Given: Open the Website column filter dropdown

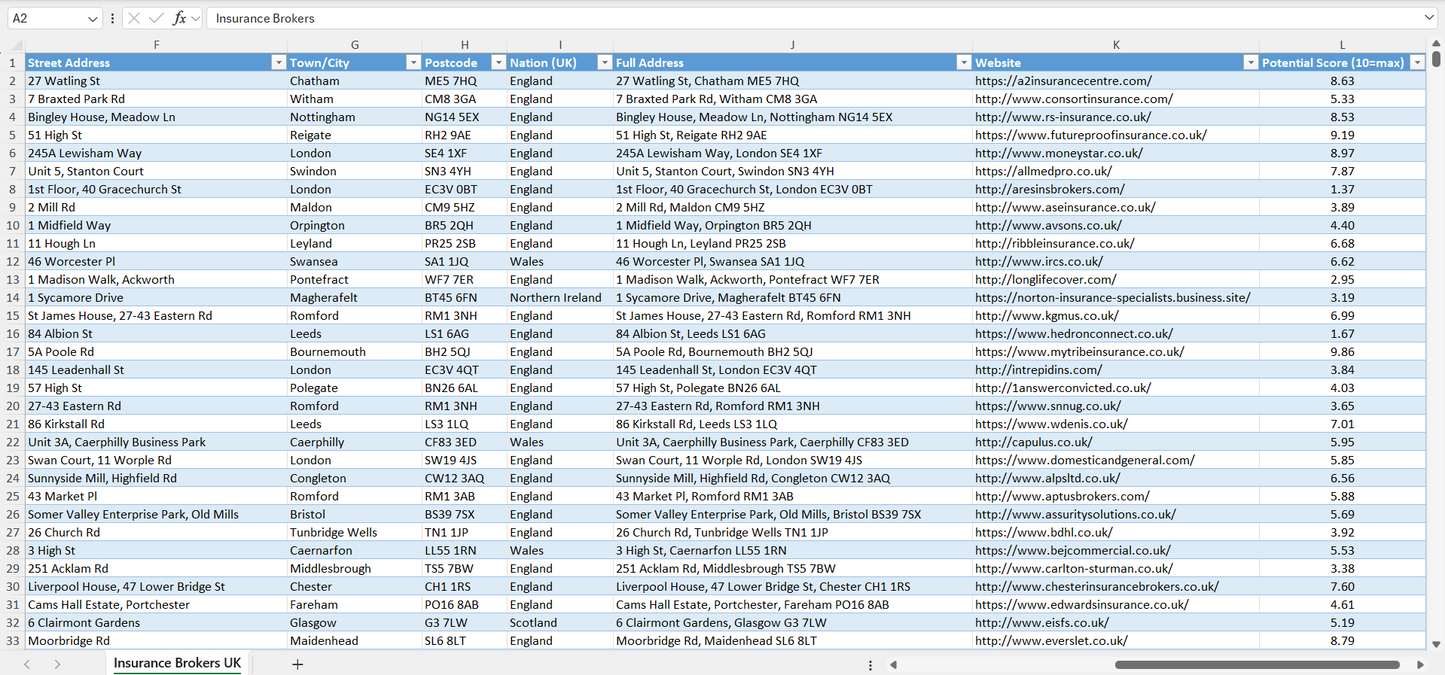Looking at the screenshot, I should pyautogui.click(x=1250, y=61).
